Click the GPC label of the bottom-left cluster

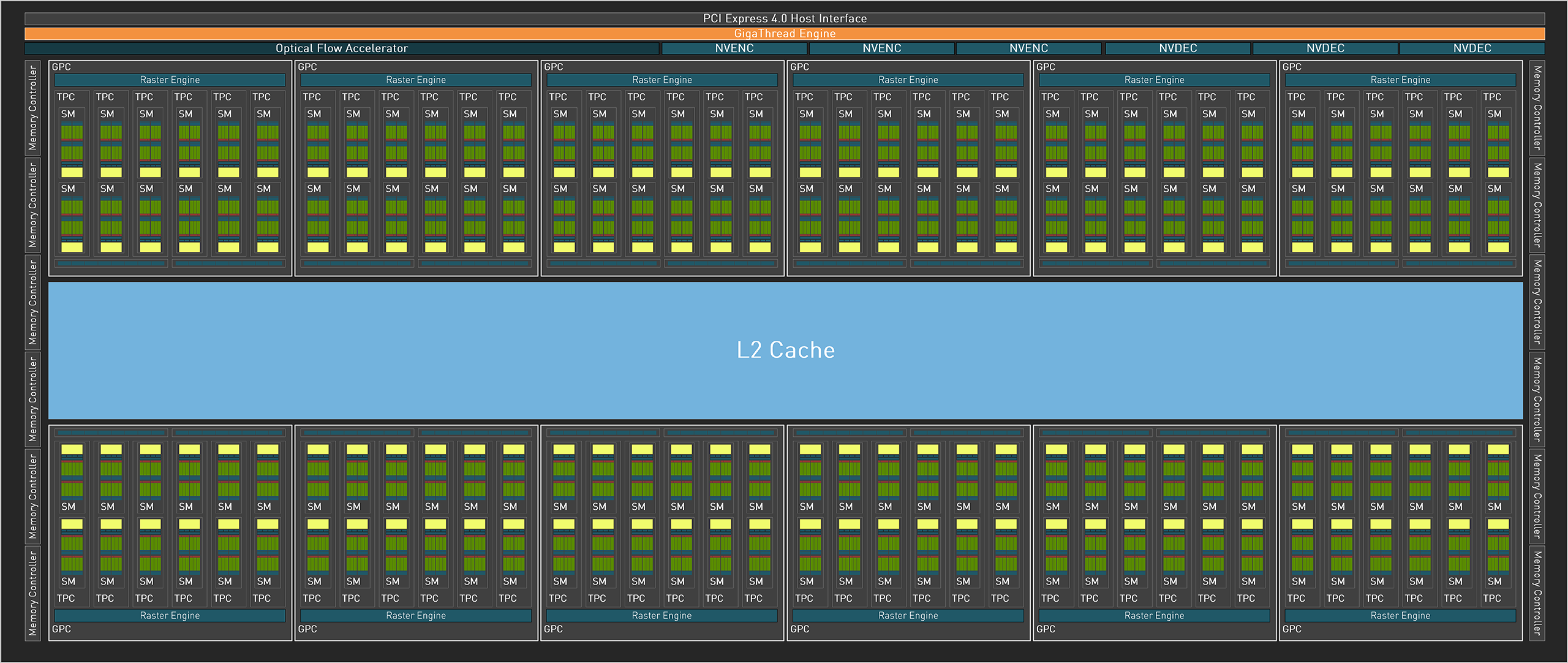(x=61, y=629)
